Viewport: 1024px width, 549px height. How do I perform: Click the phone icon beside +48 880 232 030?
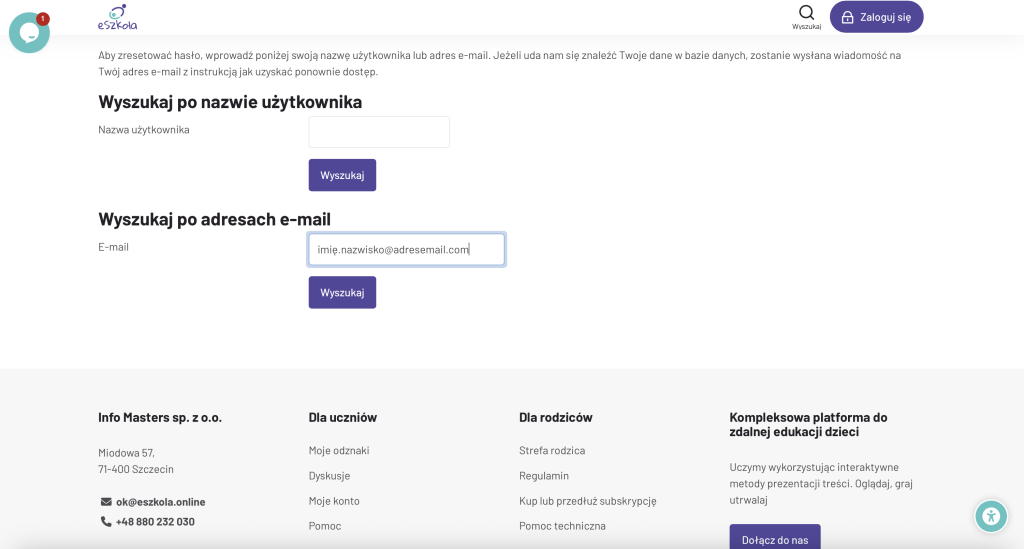point(106,522)
